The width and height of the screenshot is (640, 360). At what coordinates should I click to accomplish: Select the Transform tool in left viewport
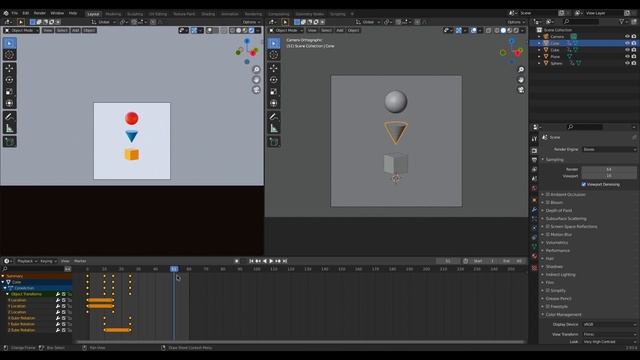click(x=9, y=103)
